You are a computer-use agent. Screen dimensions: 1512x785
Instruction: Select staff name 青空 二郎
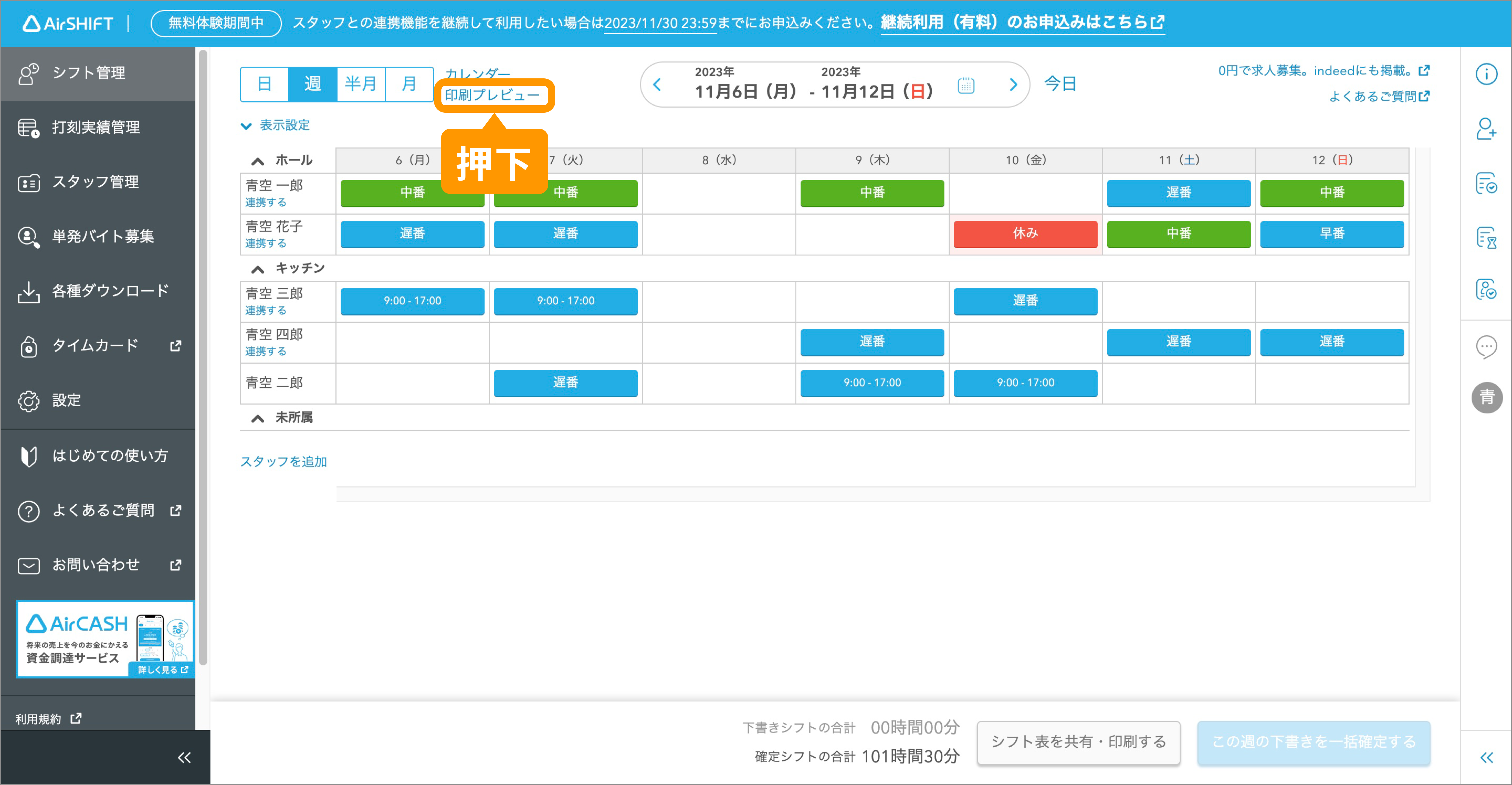pos(274,382)
